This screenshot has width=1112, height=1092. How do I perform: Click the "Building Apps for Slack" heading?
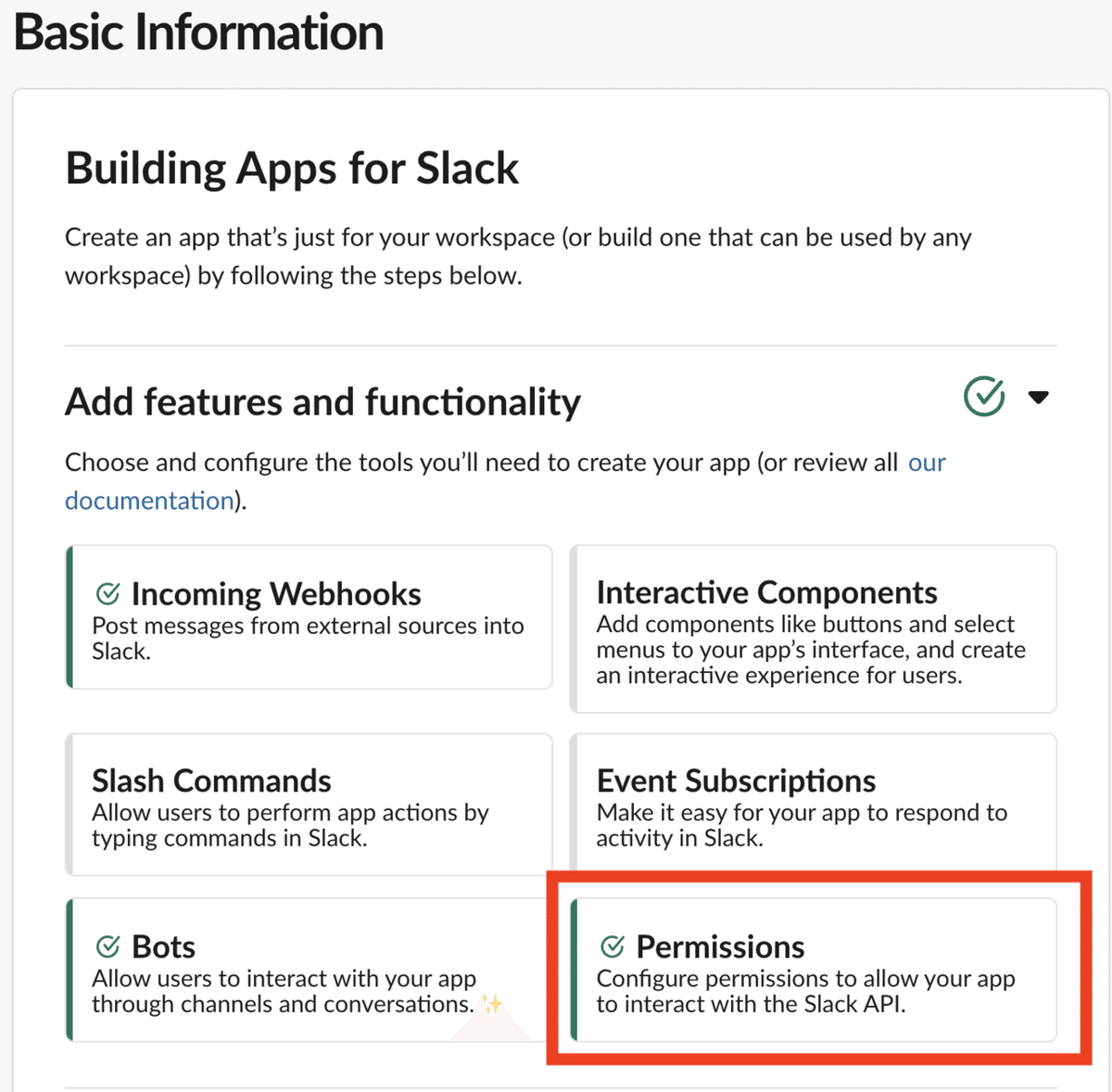(292, 169)
